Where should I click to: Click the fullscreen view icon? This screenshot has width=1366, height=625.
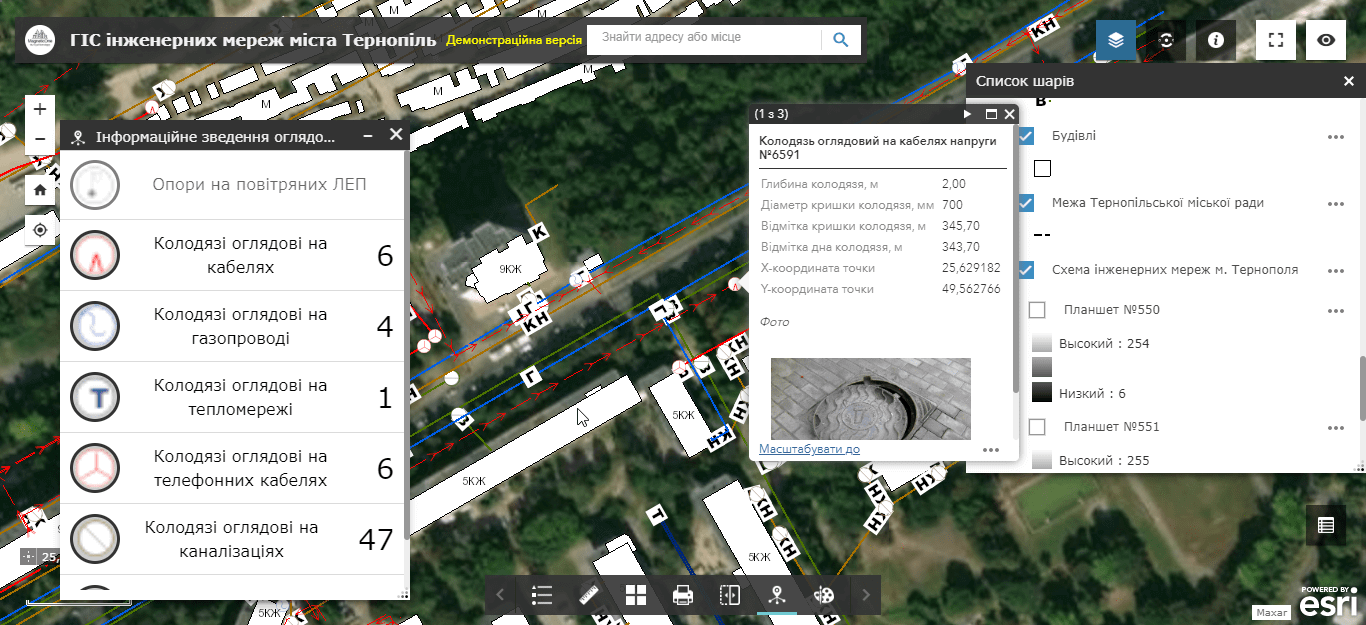click(1275, 40)
